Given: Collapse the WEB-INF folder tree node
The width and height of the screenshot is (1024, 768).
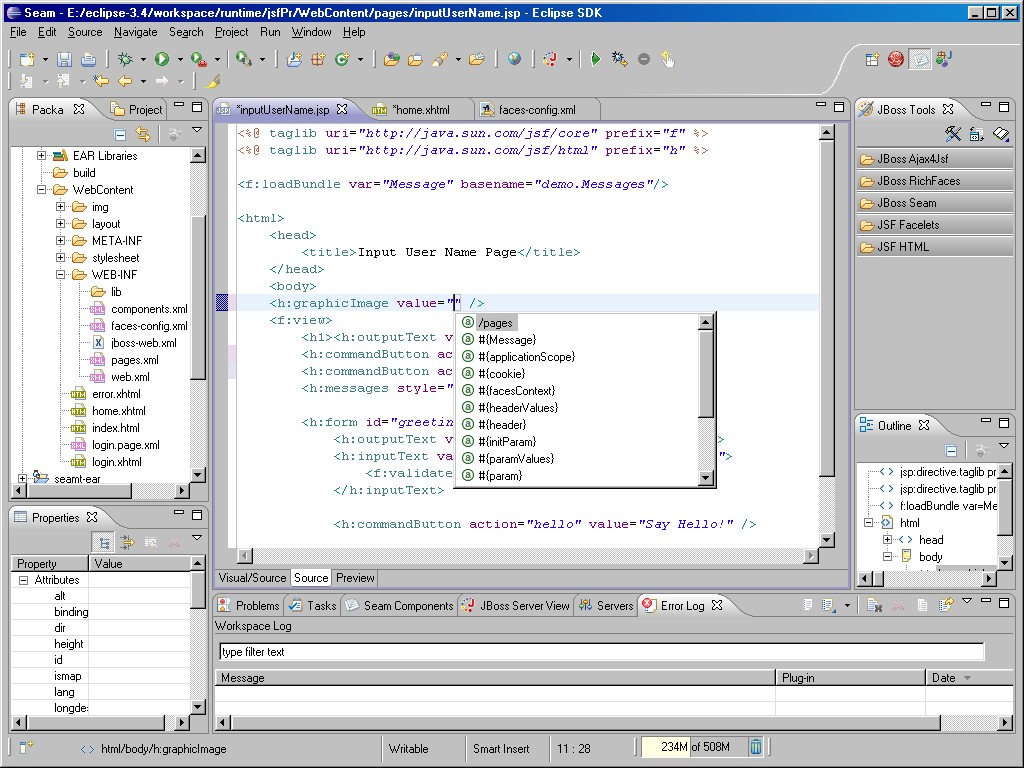Looking at the screenshot, I should [x=61, y=275].
